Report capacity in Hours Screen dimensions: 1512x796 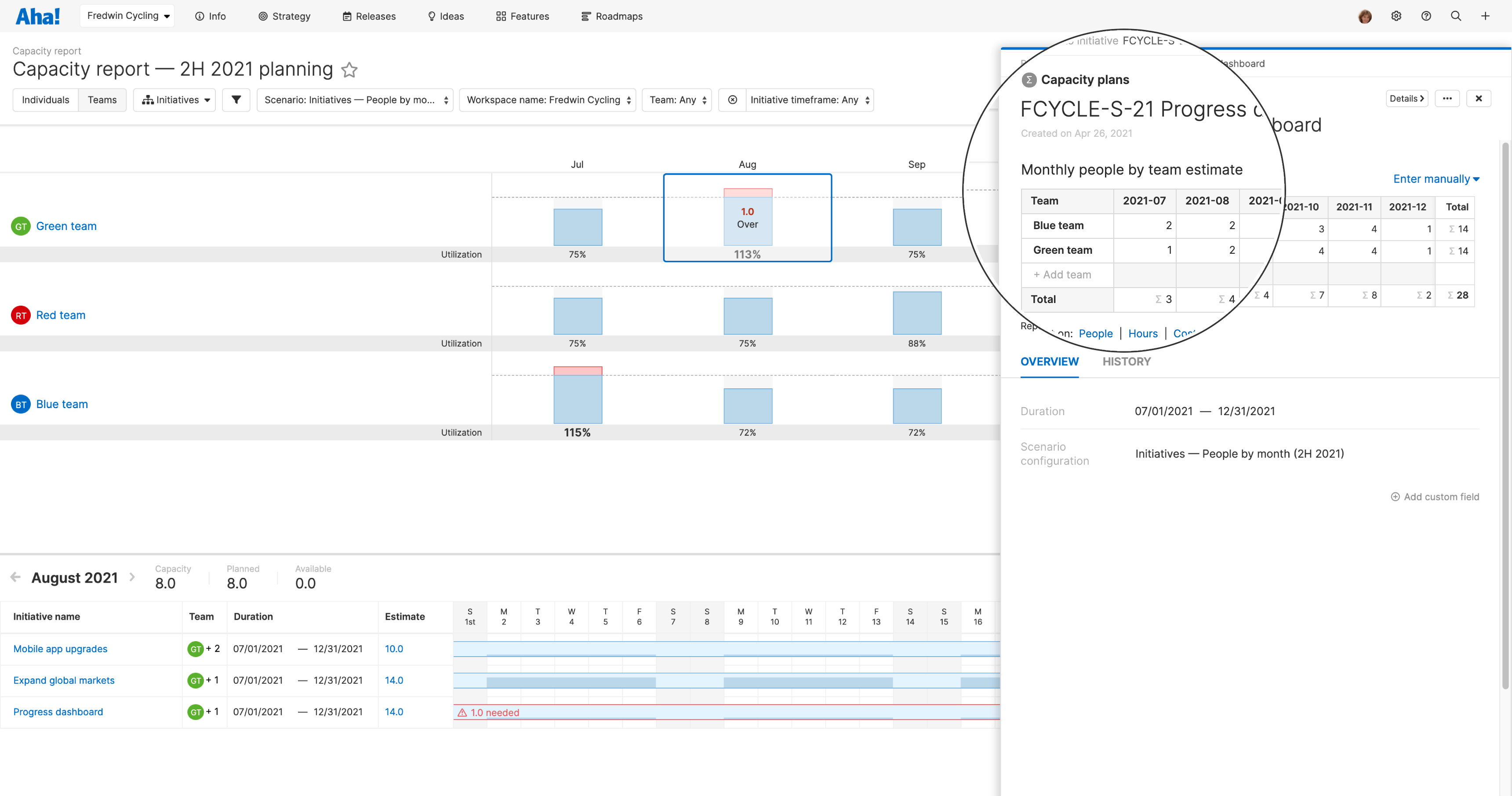click(1142, 333)
